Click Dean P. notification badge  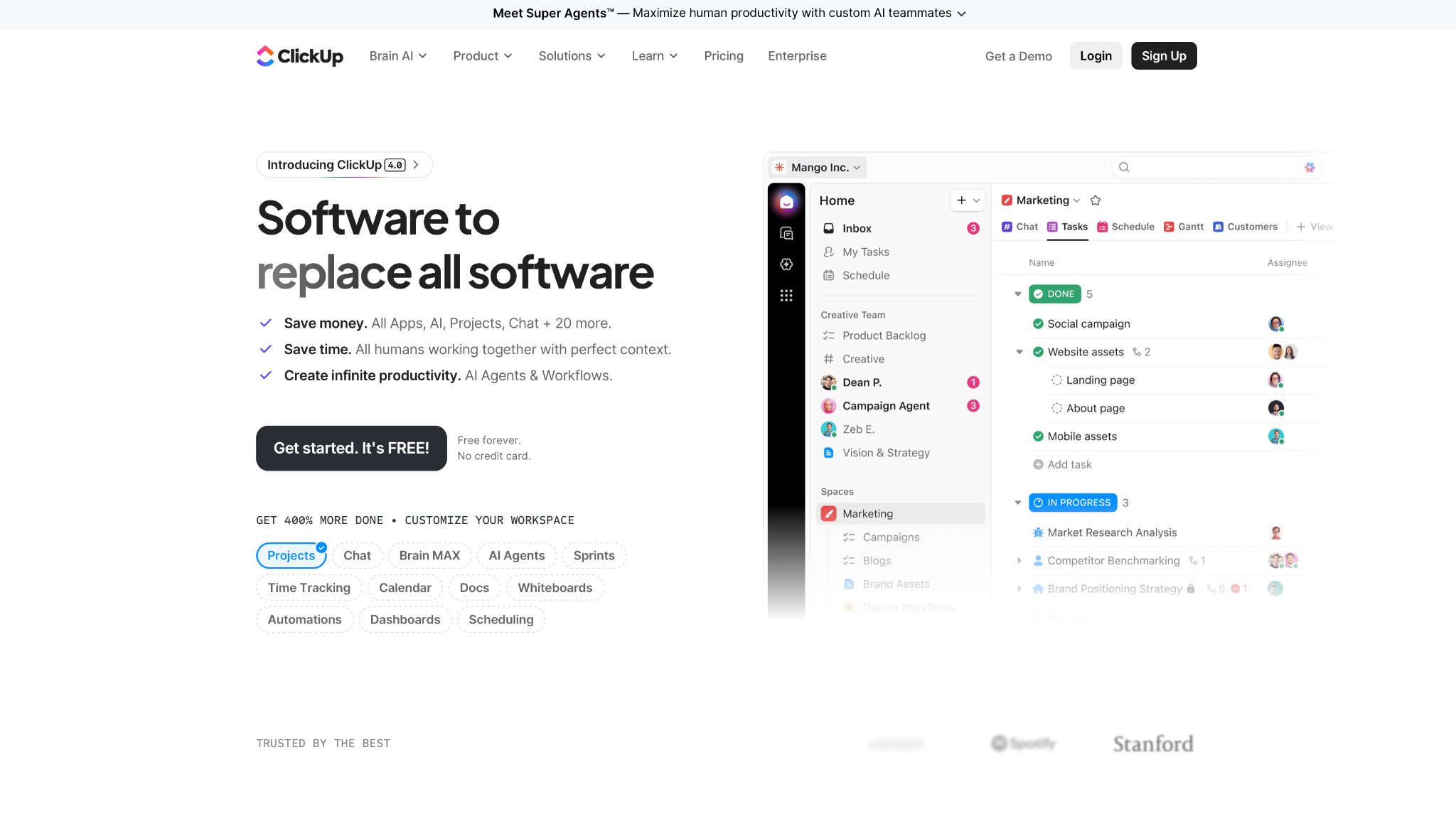point(973,382)
